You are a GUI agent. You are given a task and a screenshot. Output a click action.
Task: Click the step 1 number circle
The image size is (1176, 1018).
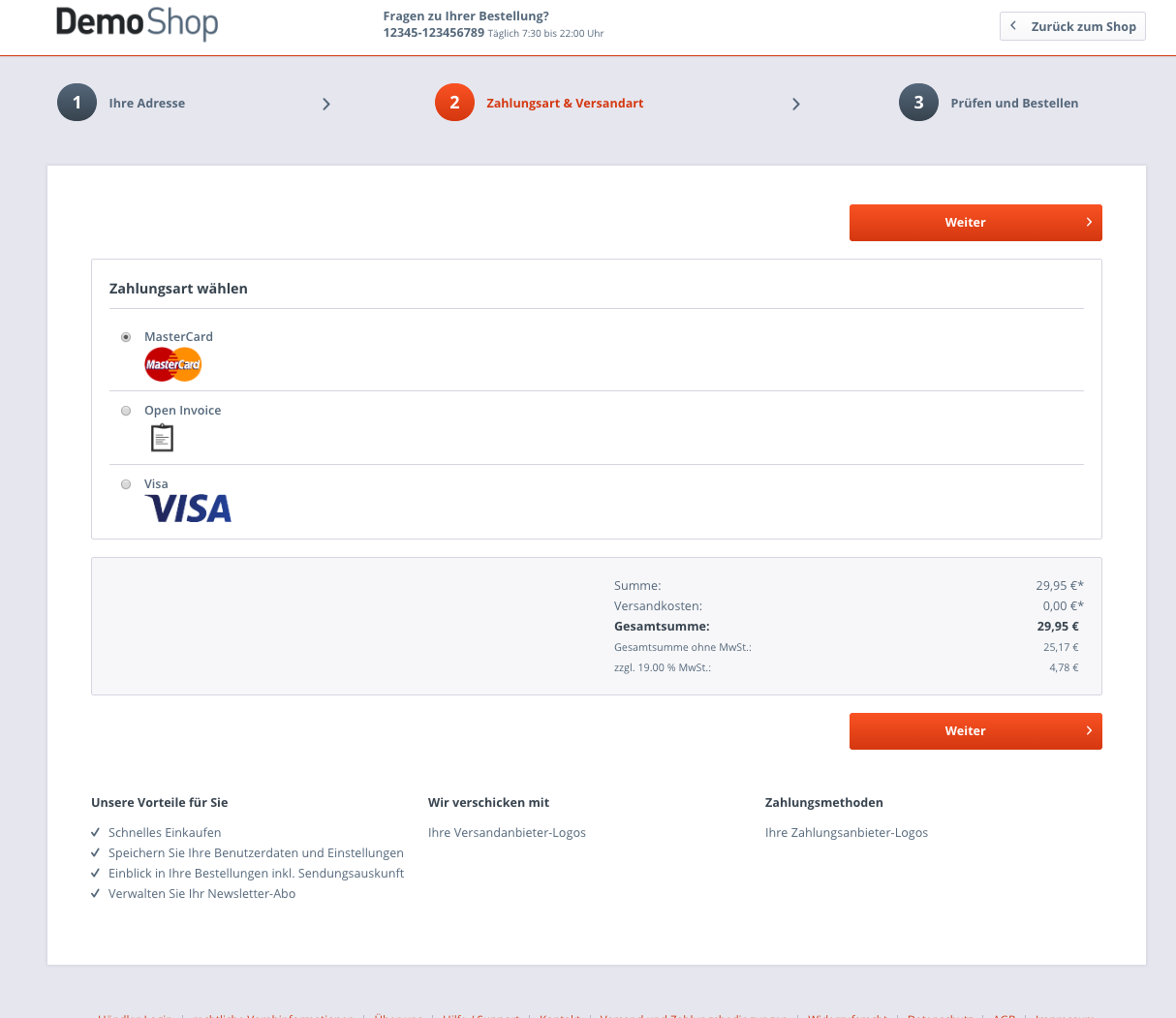77,103
